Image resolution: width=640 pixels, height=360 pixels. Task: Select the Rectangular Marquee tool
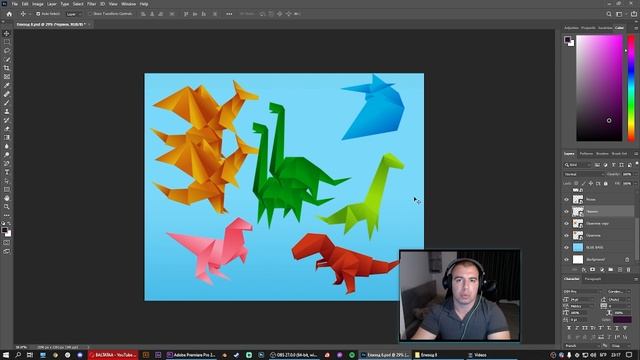(7, 42)
